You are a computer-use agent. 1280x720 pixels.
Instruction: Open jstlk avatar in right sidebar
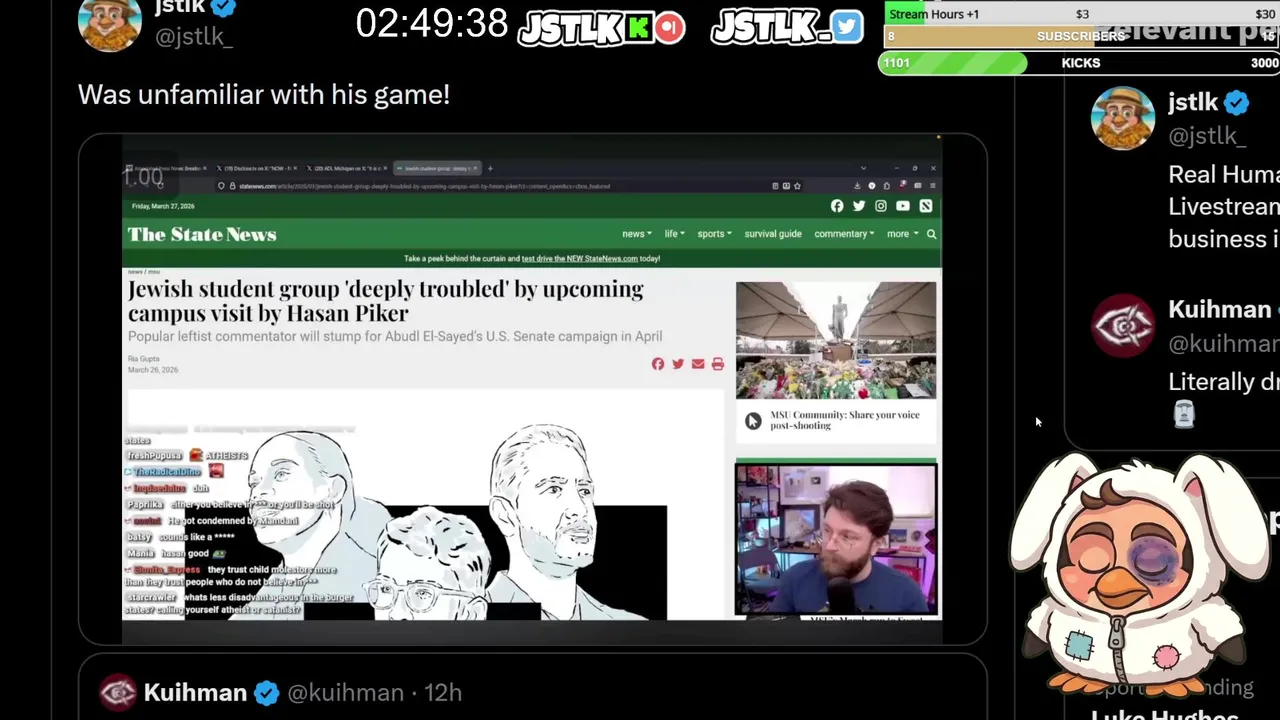click(1122, 118)
